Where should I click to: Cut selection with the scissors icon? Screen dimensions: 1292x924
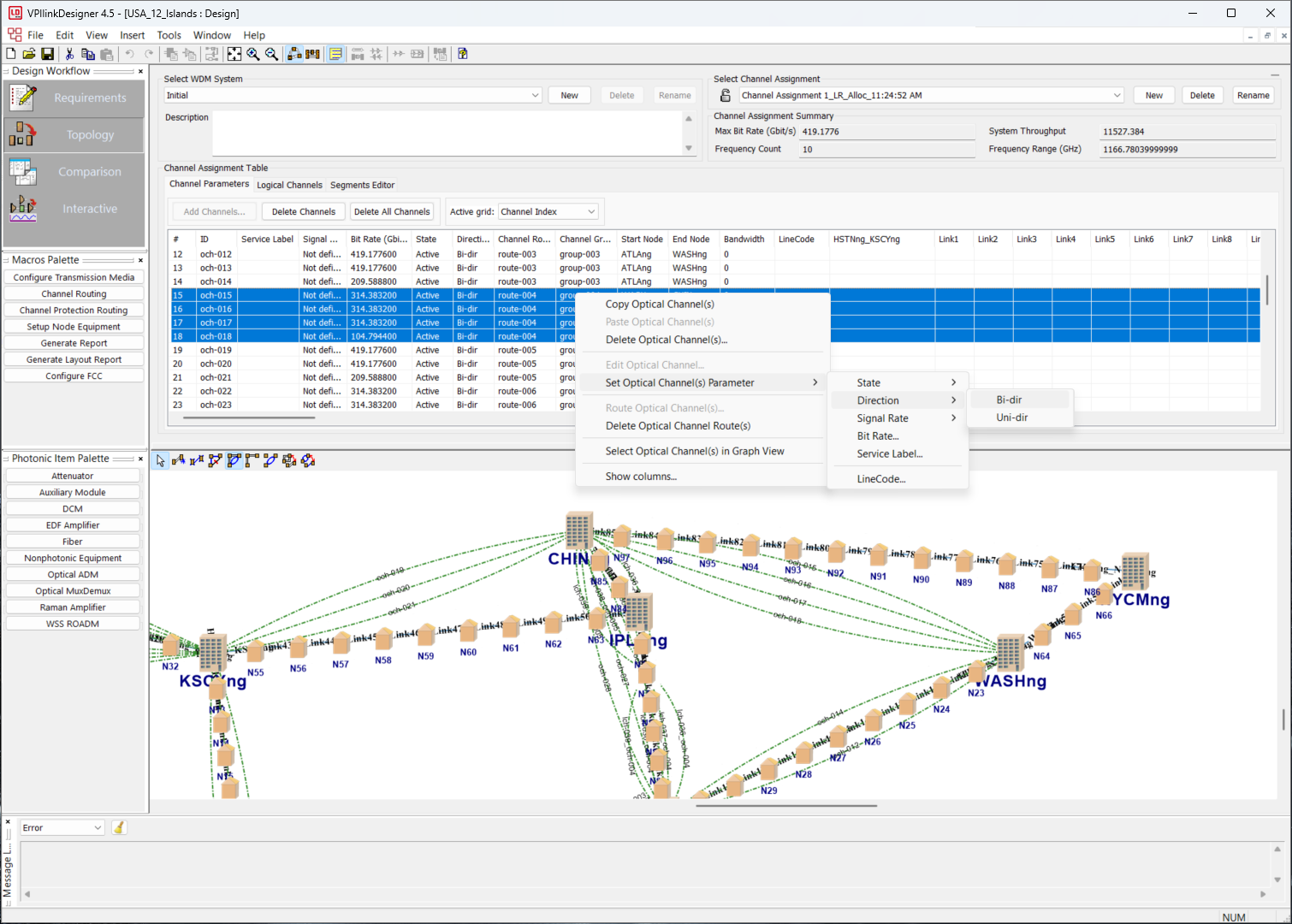click(69, 54)
